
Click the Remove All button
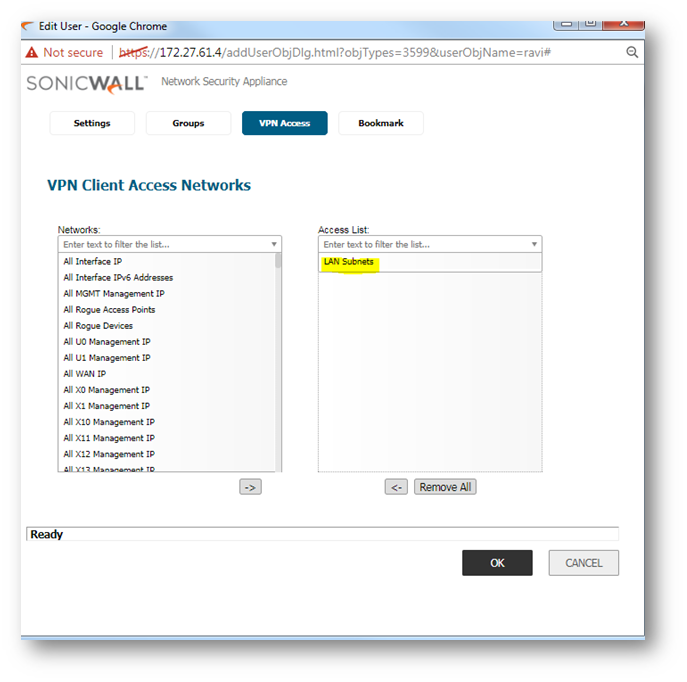tap(445, 487)
